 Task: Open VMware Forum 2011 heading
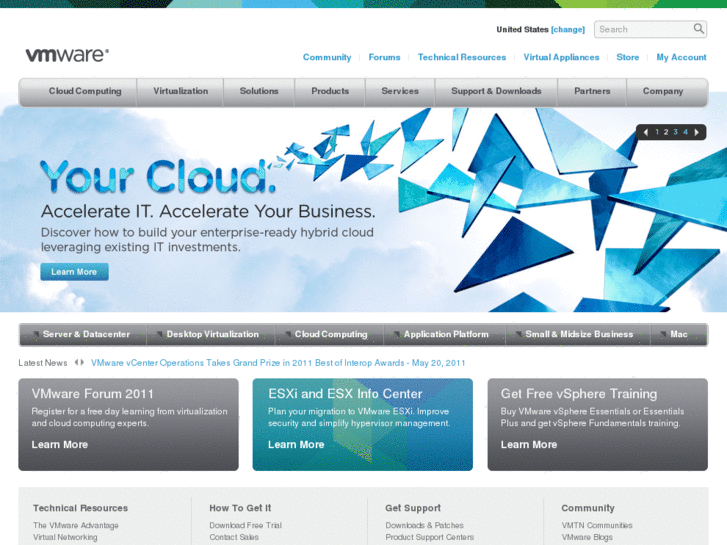pos(92,394)
